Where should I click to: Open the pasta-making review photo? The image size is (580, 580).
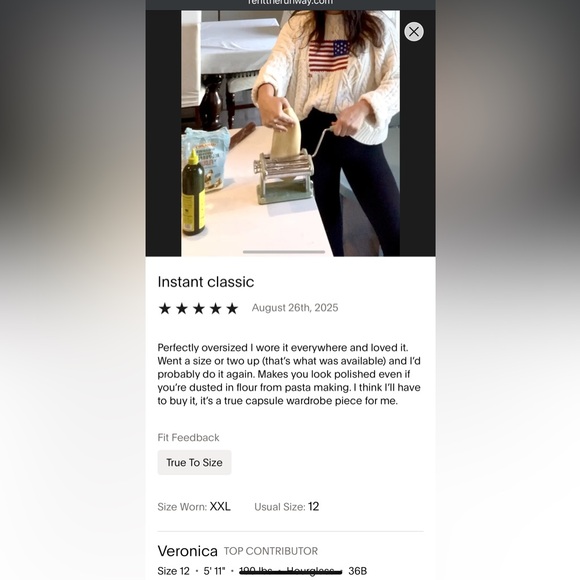[x=290, y=133]
